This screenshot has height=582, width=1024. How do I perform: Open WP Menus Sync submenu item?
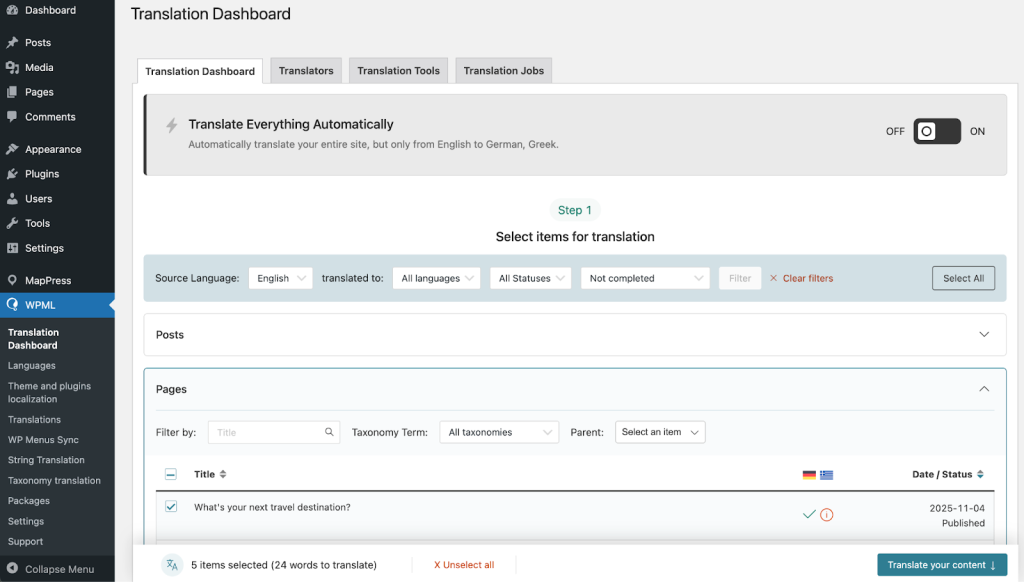point(43,440)
